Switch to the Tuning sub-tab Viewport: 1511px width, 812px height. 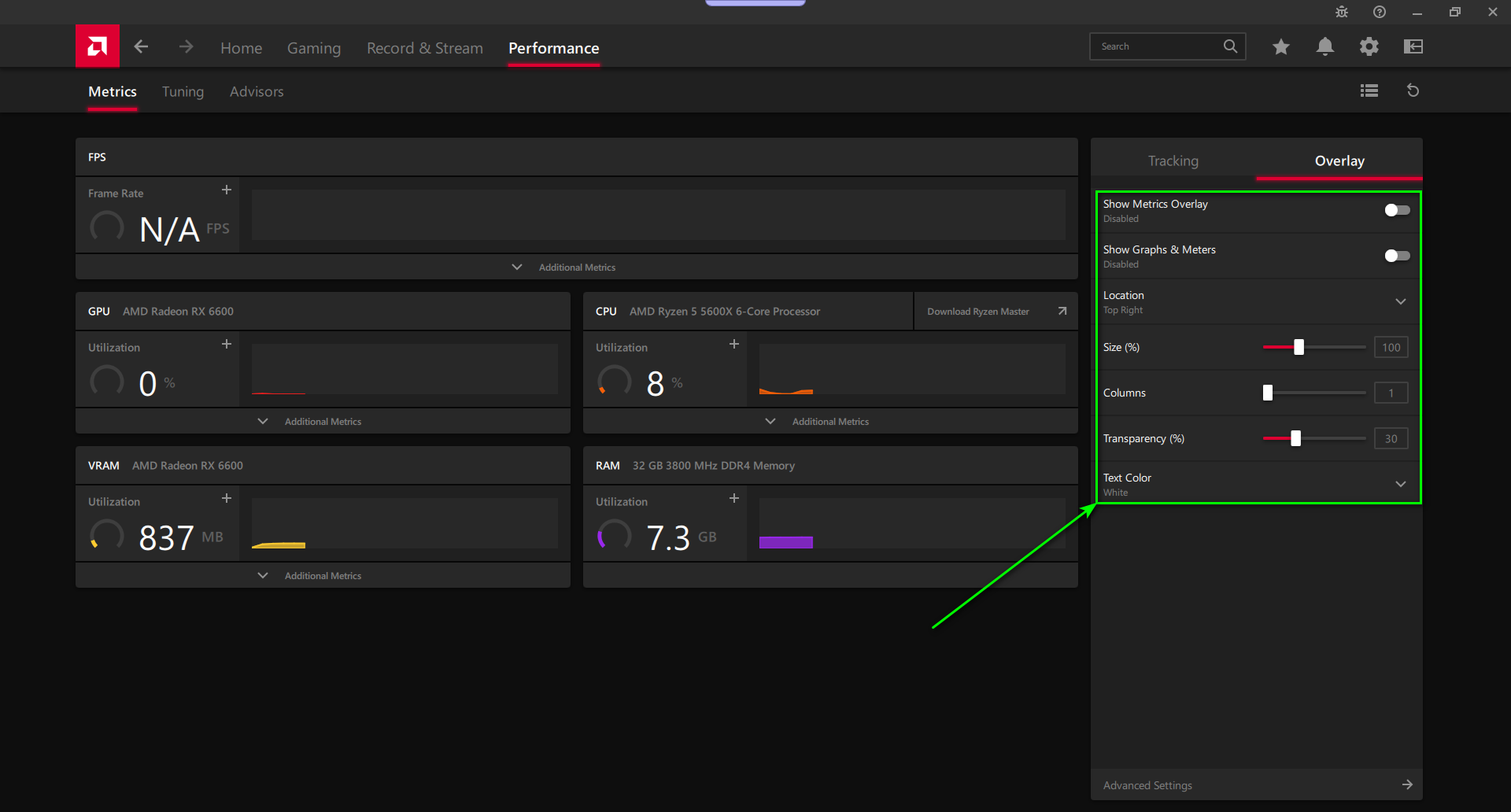[183, 91]
